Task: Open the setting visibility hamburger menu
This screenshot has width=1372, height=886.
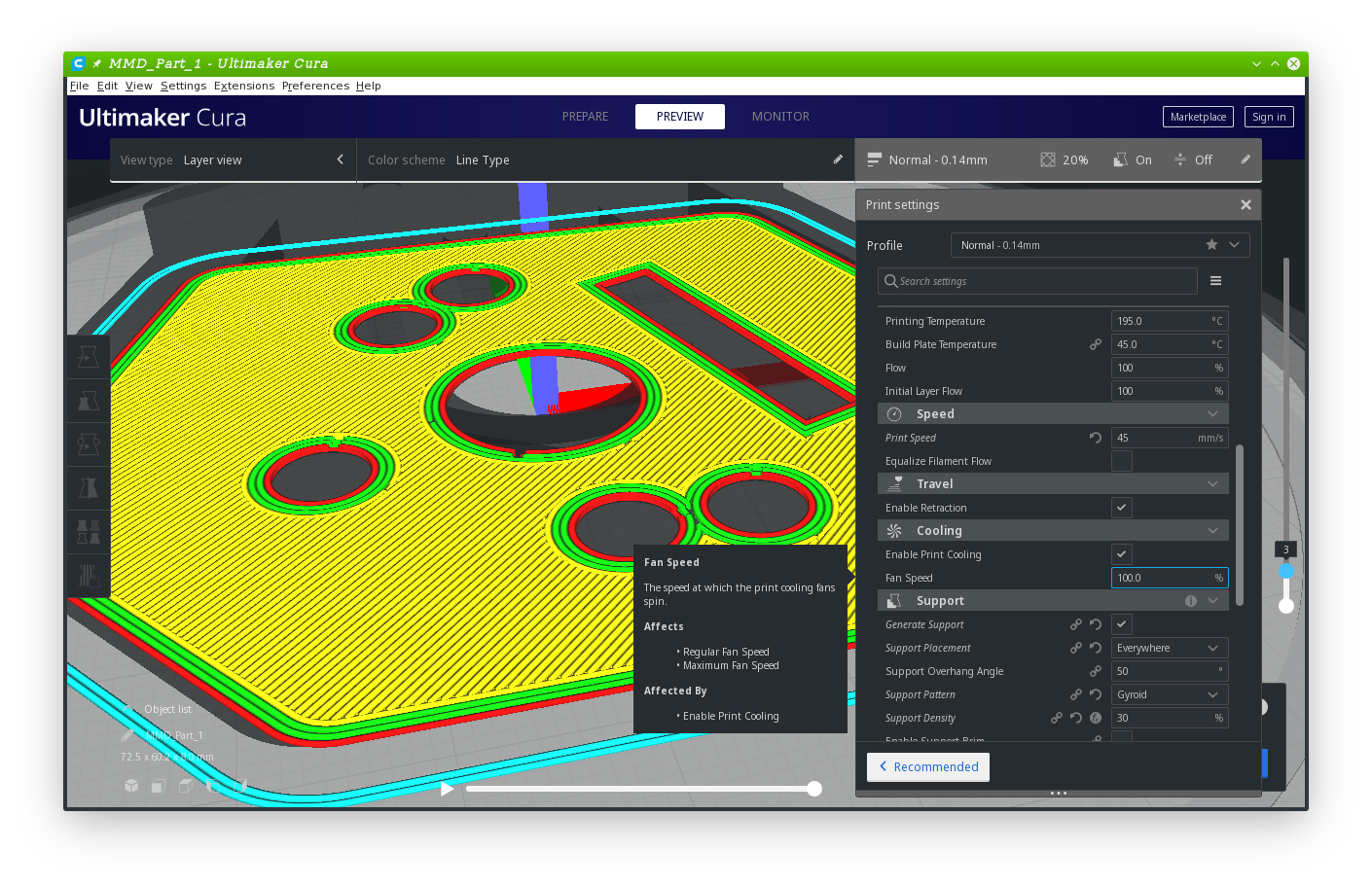Action: [1215, 281]
